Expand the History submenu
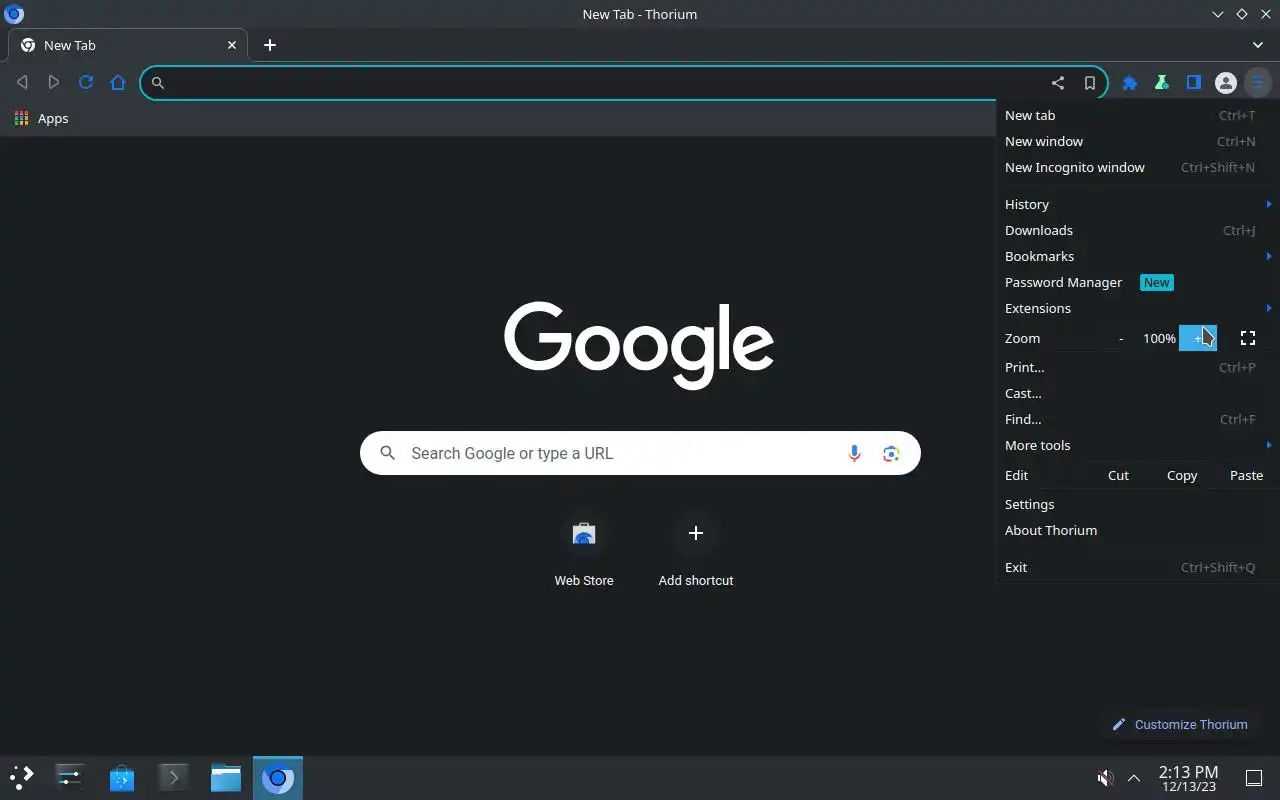 coord(1138,204)
